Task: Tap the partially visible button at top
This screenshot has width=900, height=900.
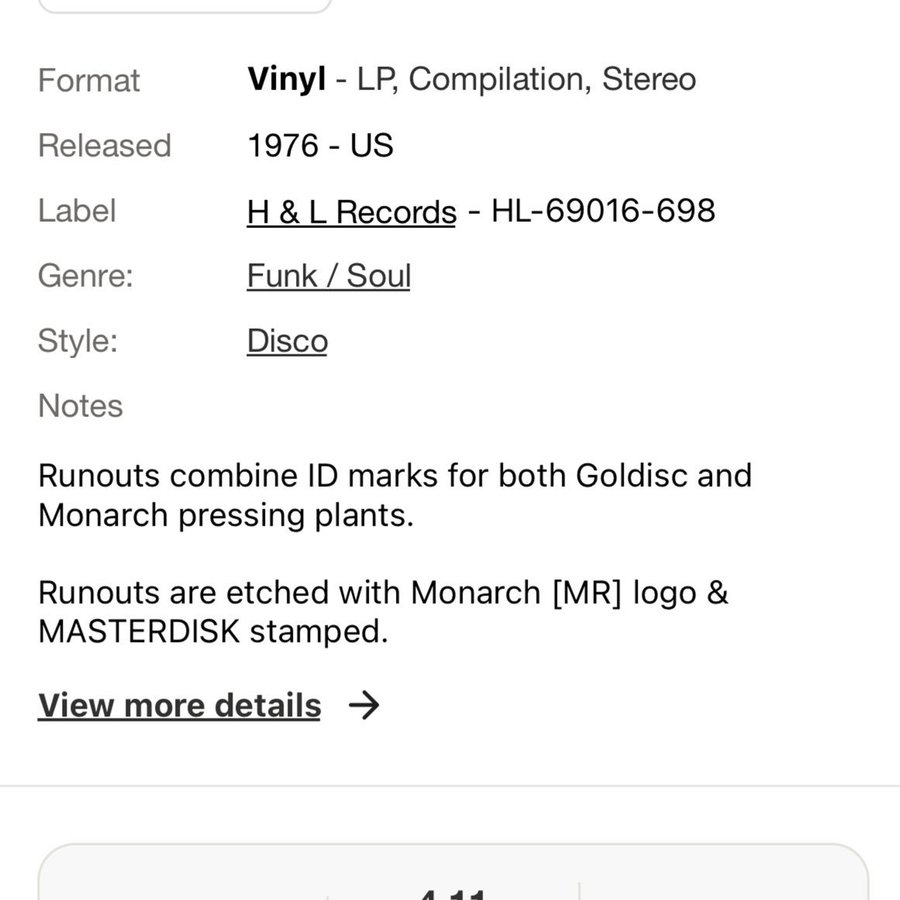Action: click(x=185, y=5)
